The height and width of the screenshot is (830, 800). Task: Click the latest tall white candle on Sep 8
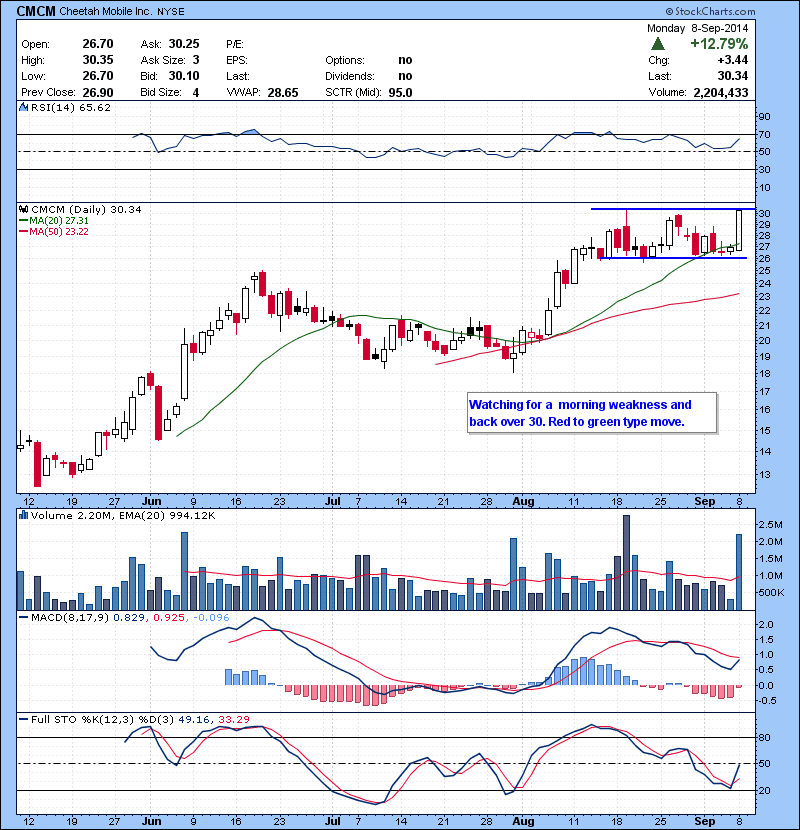point(739,230)
